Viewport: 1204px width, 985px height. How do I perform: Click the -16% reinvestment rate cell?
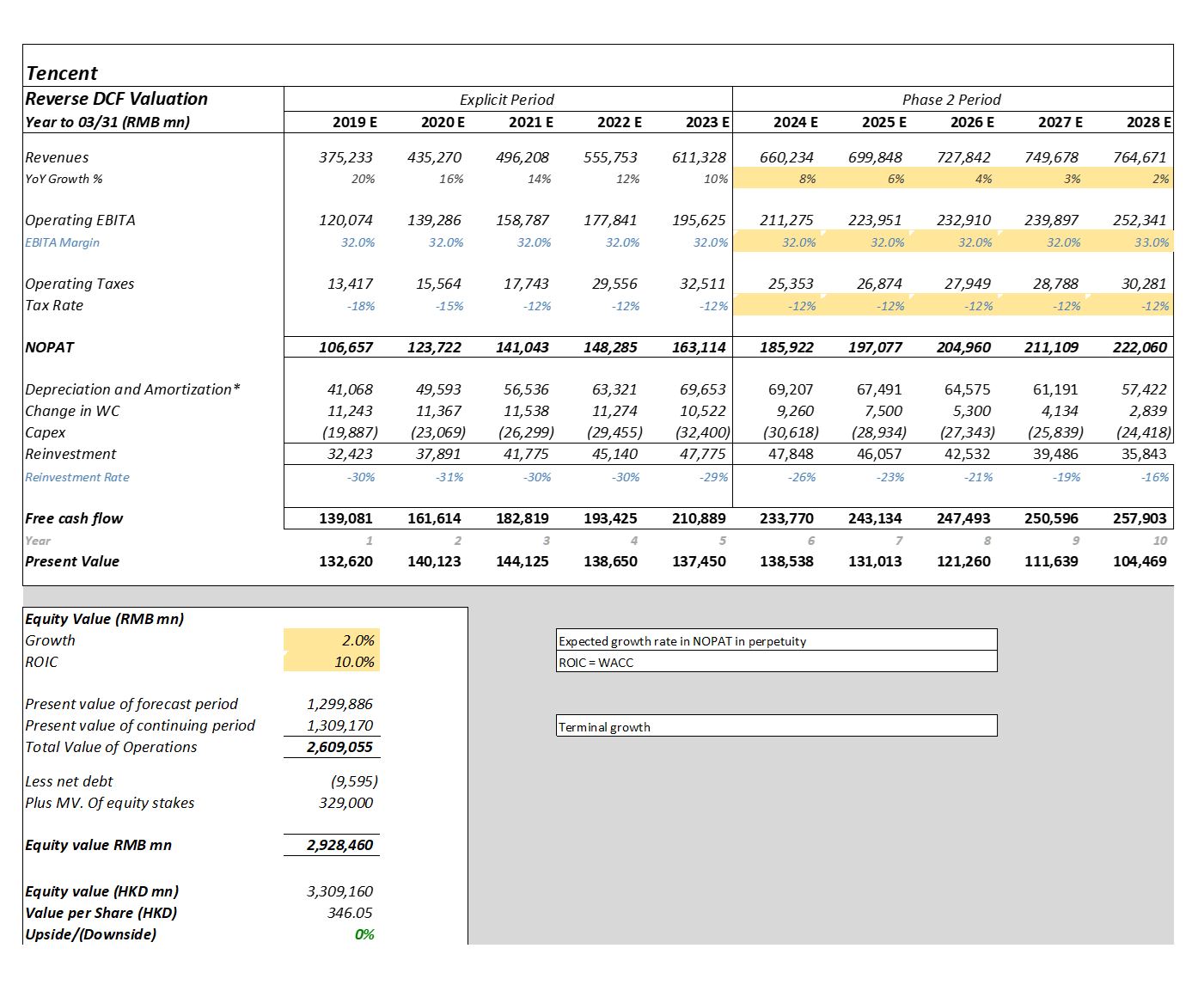(x=1155, y=477)
